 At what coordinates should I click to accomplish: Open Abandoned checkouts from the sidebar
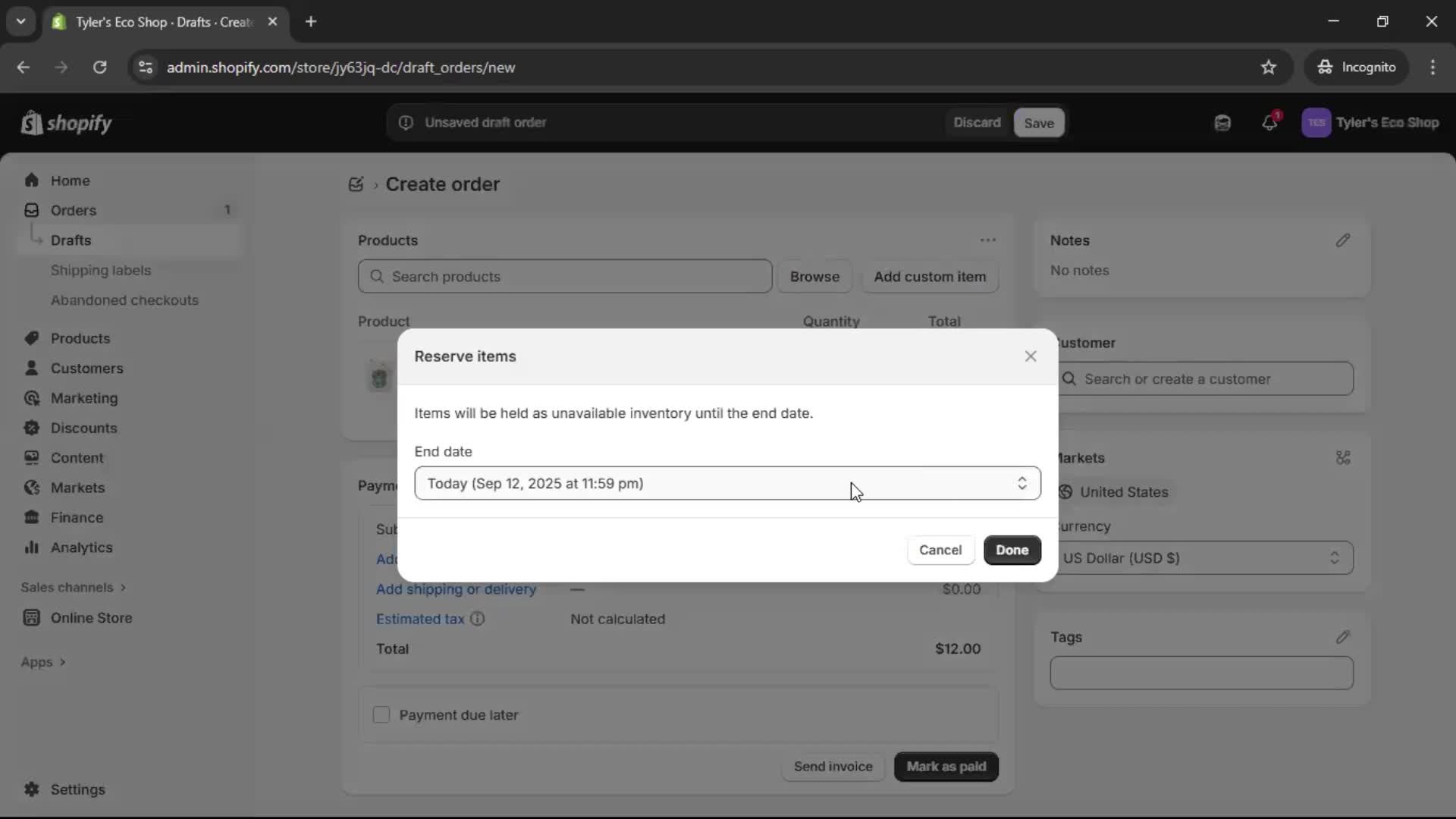click(x=124, y=300)
